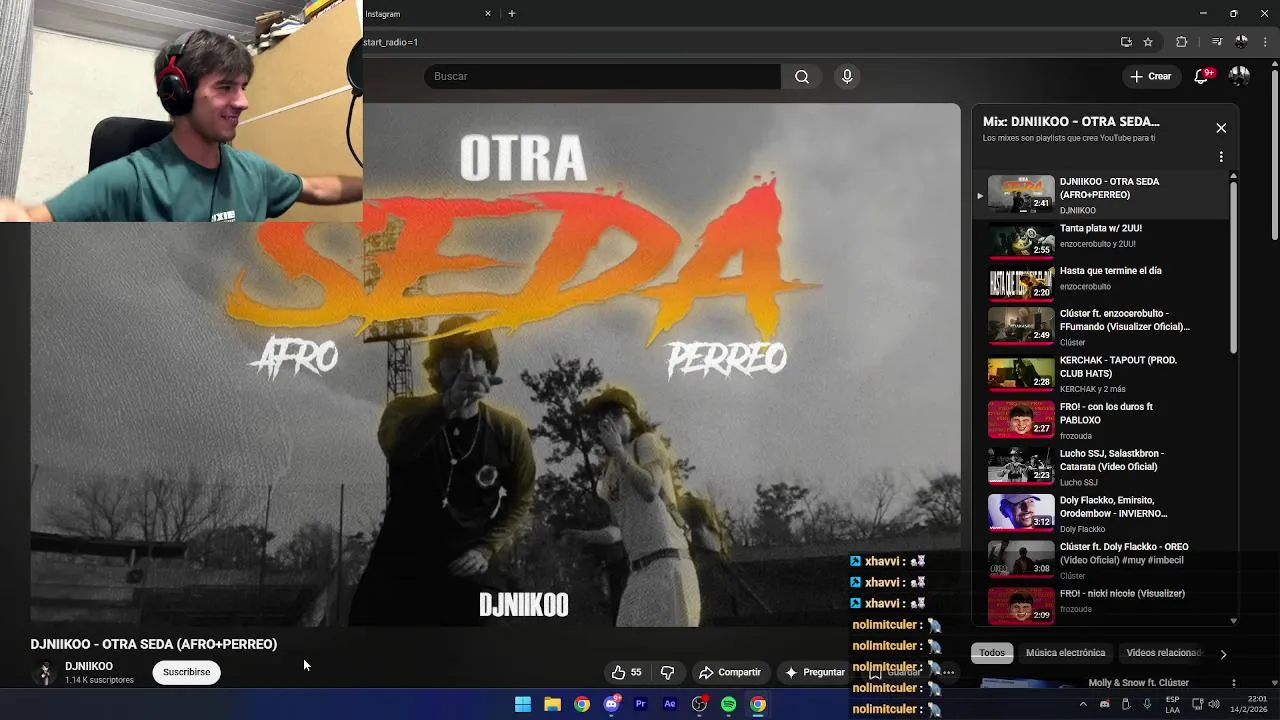Open clock and date 22:01 panel
The height and width of the screenshot is (720, 1280).
(x=1249, y=704)
